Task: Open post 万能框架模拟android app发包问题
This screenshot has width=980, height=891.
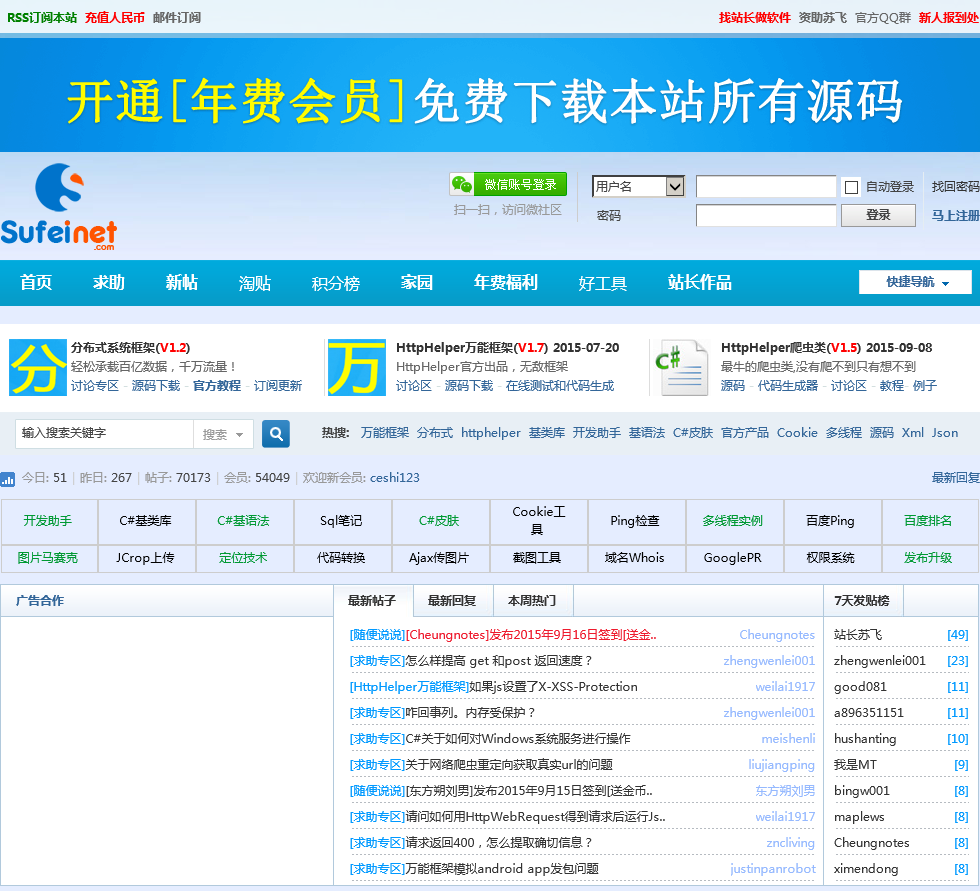Action: 502,869
